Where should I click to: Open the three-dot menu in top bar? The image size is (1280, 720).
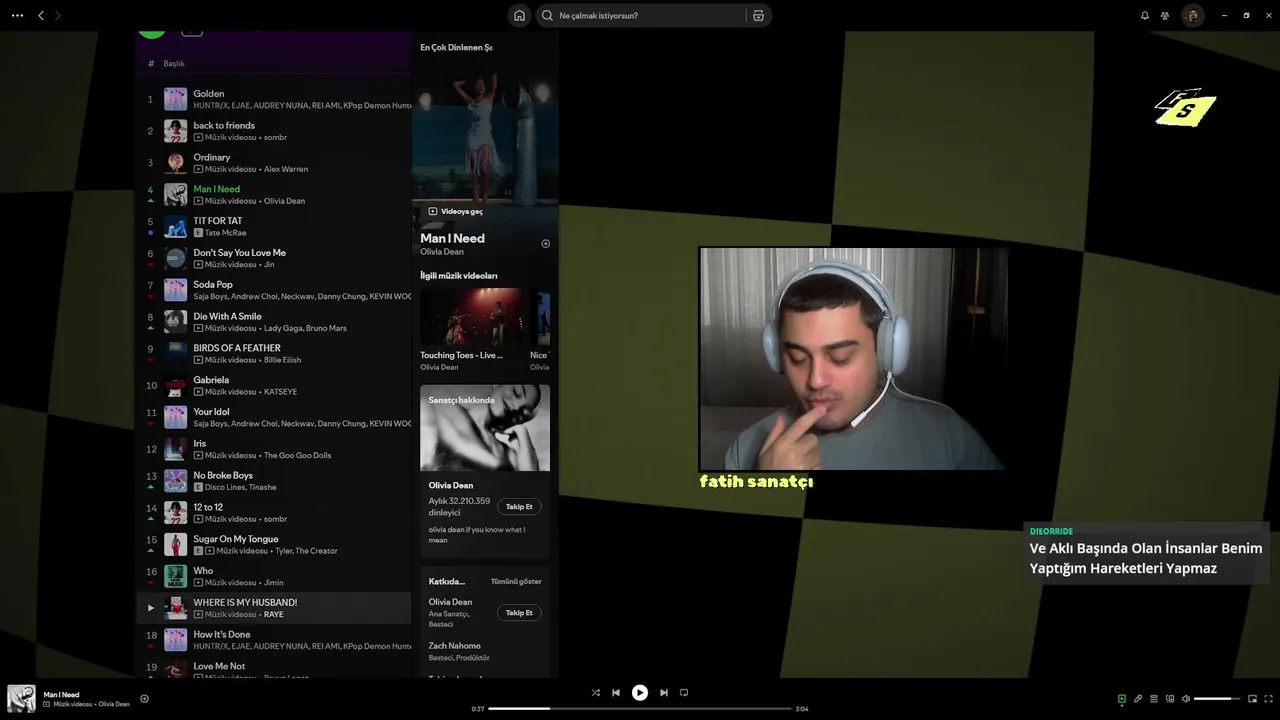[x=17, y=15]
